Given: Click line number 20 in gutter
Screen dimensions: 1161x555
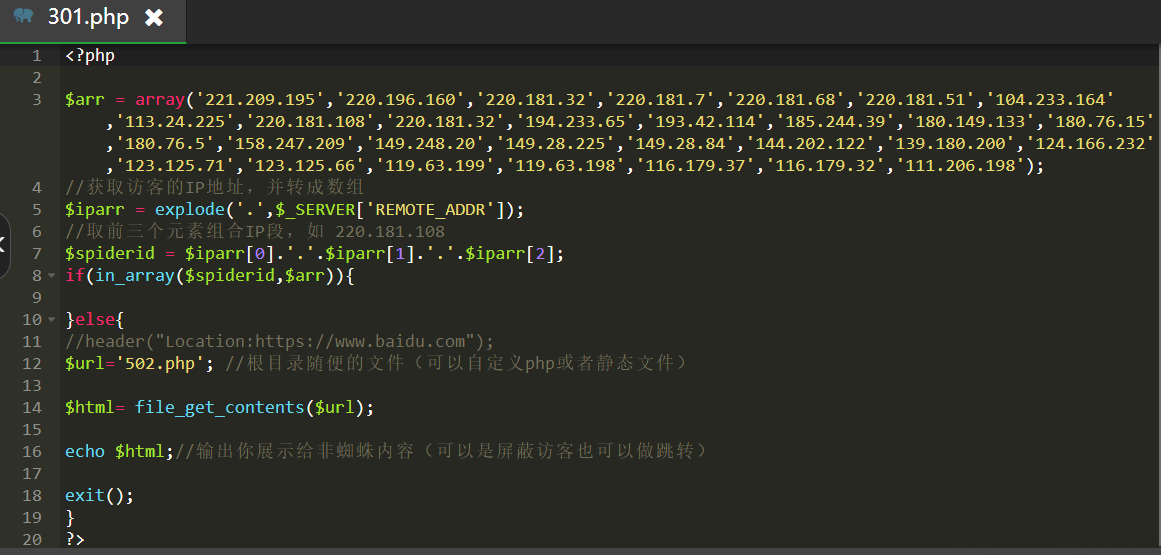Looking at the screenshot, I should click(32, 539).
